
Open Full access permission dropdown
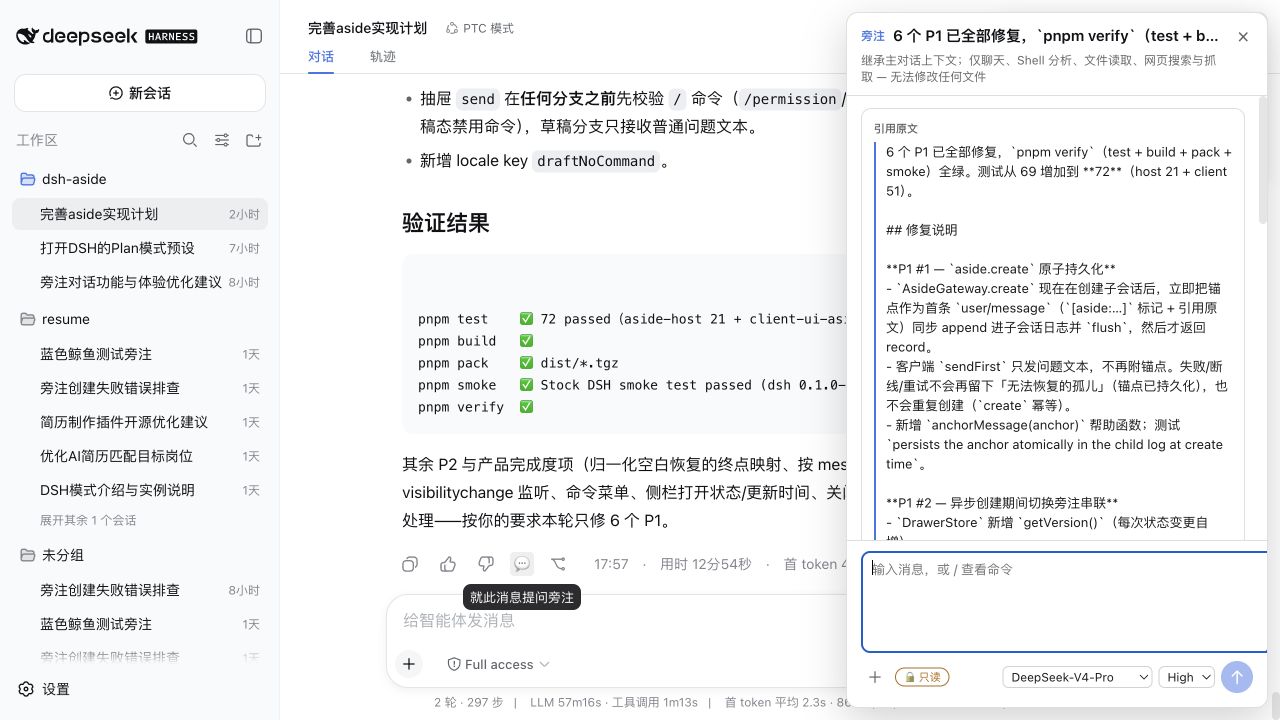coord(498,664)
